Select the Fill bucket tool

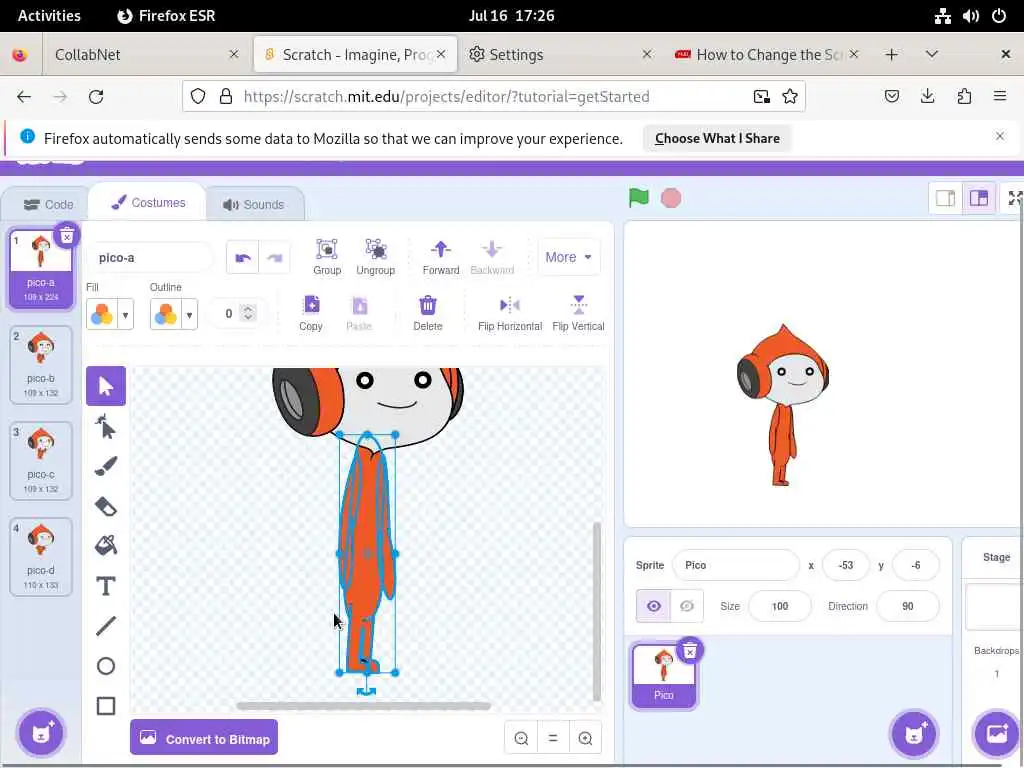pos(106,545)
